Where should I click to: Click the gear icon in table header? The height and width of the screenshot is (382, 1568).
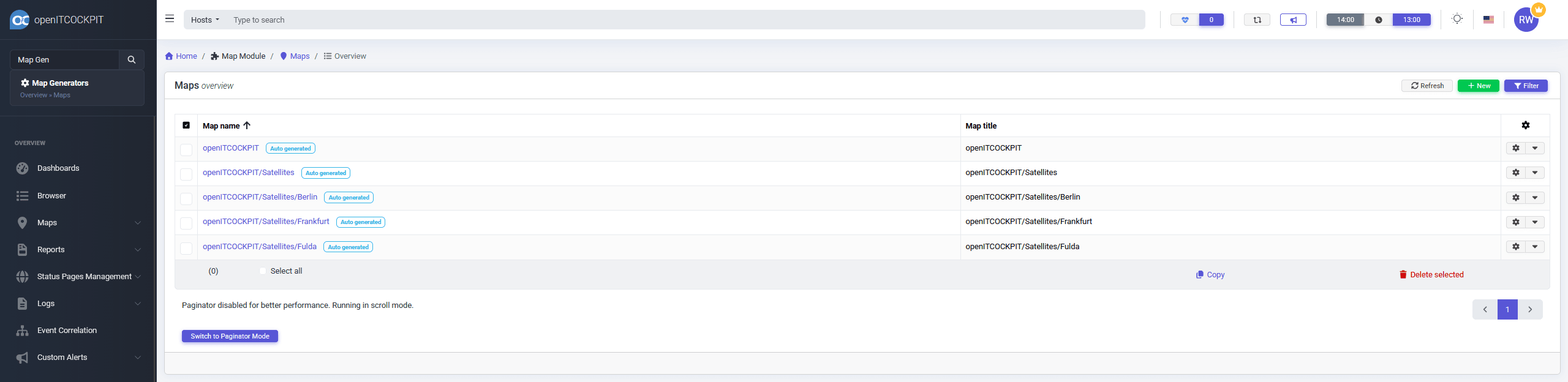(x=1525, y=125)
